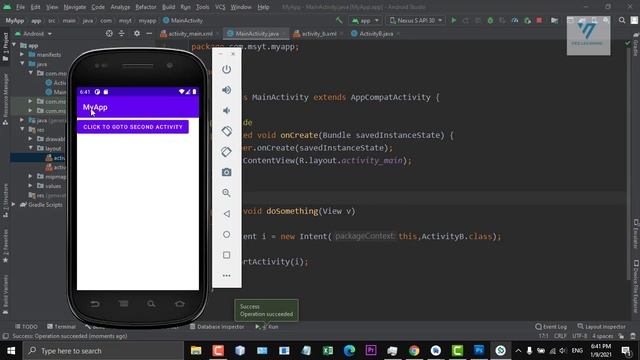Click the doSomething method name in code
Image resolution: width=640 pixels, height=360 pixels.
pos(292,211)
